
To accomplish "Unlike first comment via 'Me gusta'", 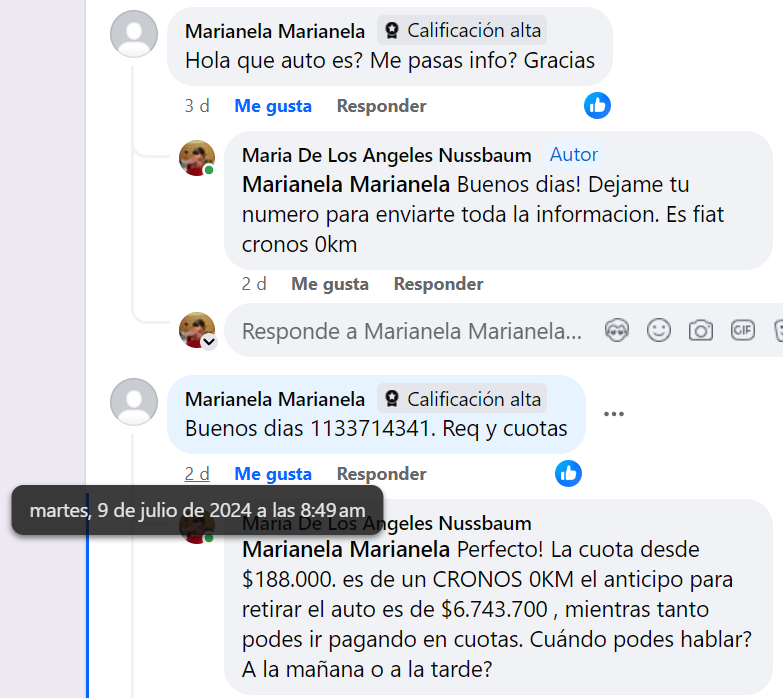I will (273, 106).
